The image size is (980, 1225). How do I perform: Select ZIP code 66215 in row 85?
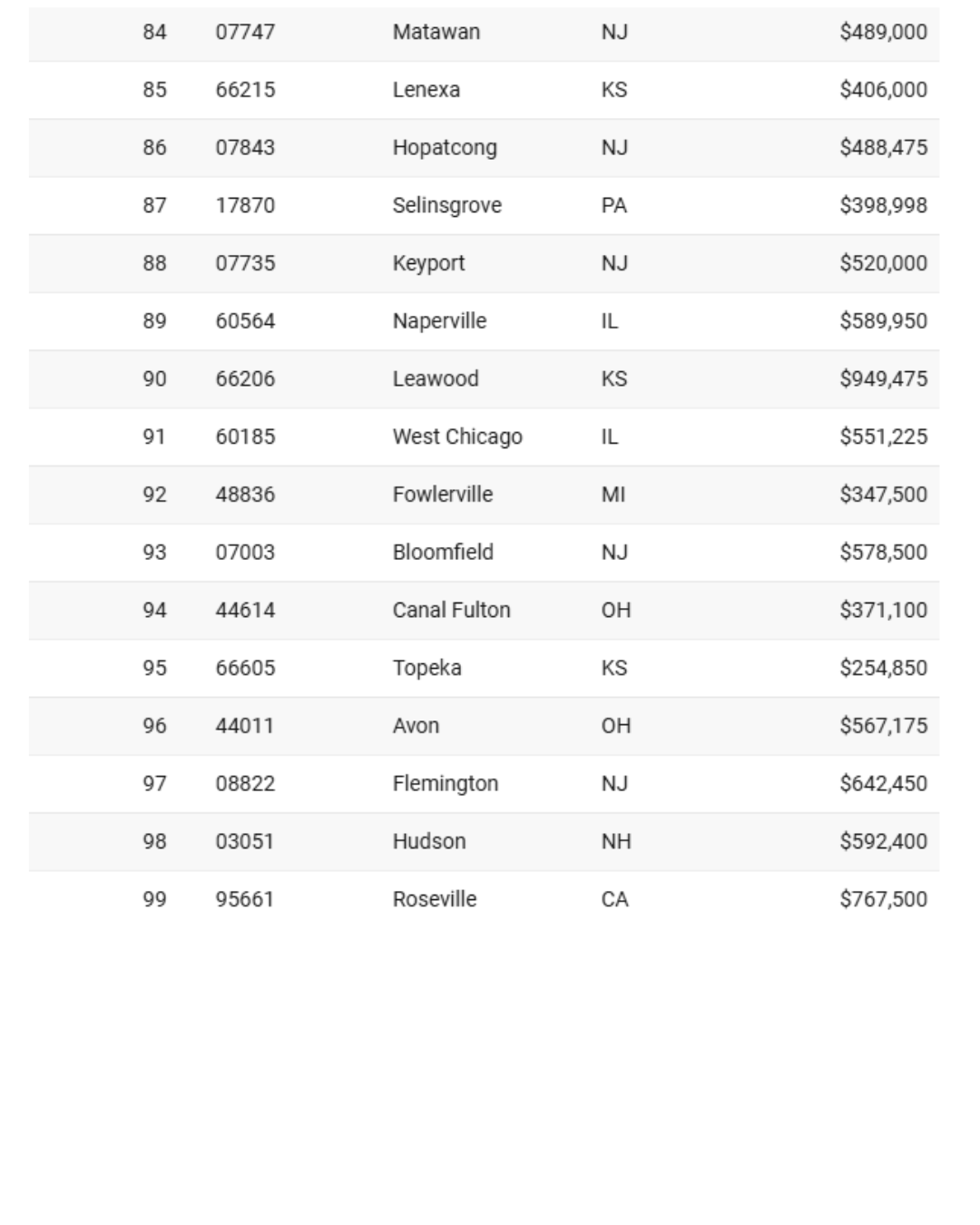(245, 90)
